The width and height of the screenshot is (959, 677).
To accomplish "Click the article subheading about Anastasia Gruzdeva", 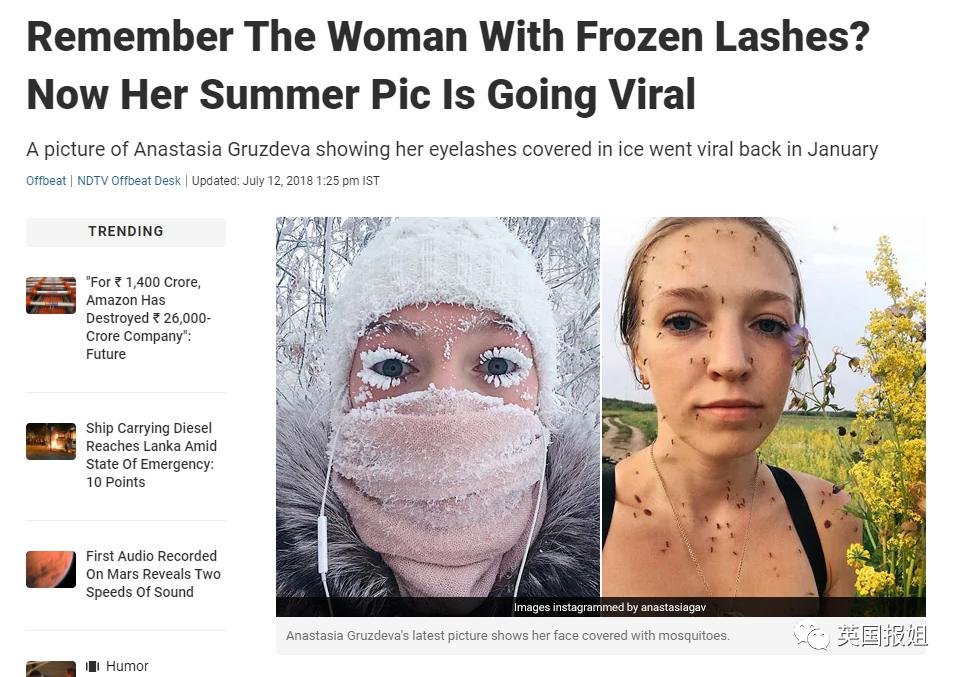I will pyautogui.click(x=452, y=149).
